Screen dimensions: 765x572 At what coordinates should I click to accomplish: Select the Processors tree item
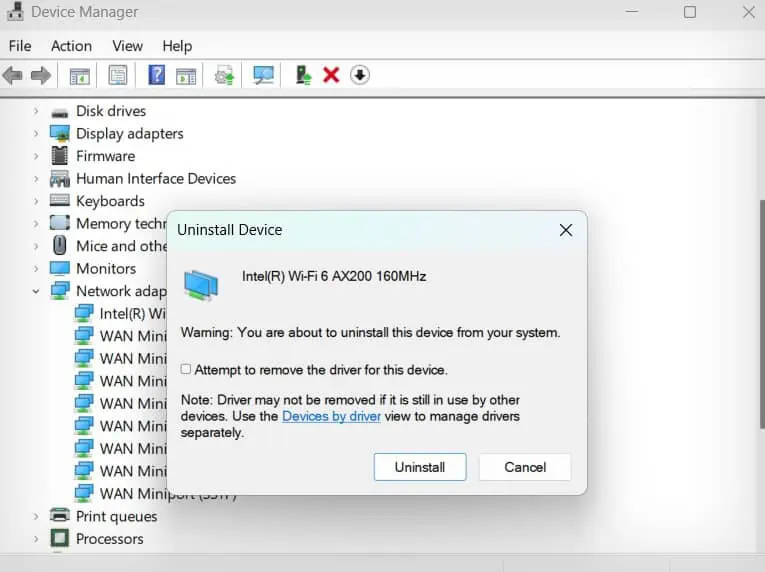(x=110, y=539)
